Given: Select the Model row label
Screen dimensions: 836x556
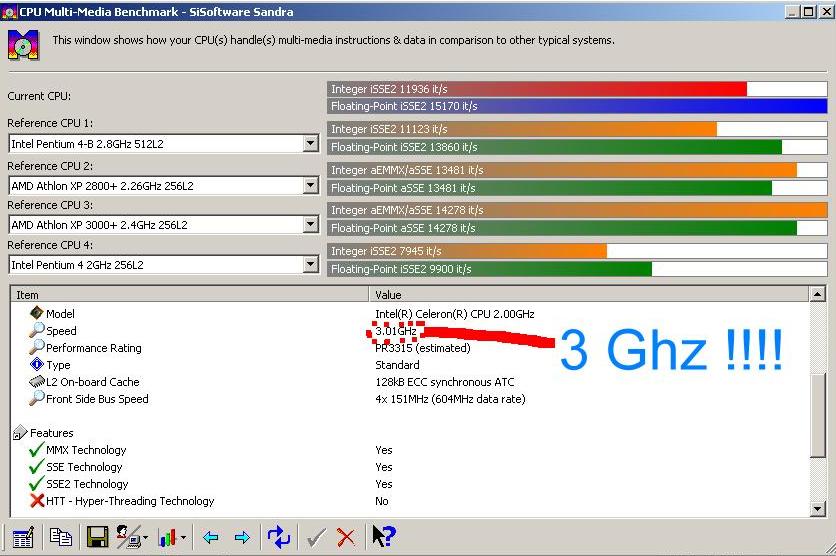Looking at the screenshot, I should 60,314.
